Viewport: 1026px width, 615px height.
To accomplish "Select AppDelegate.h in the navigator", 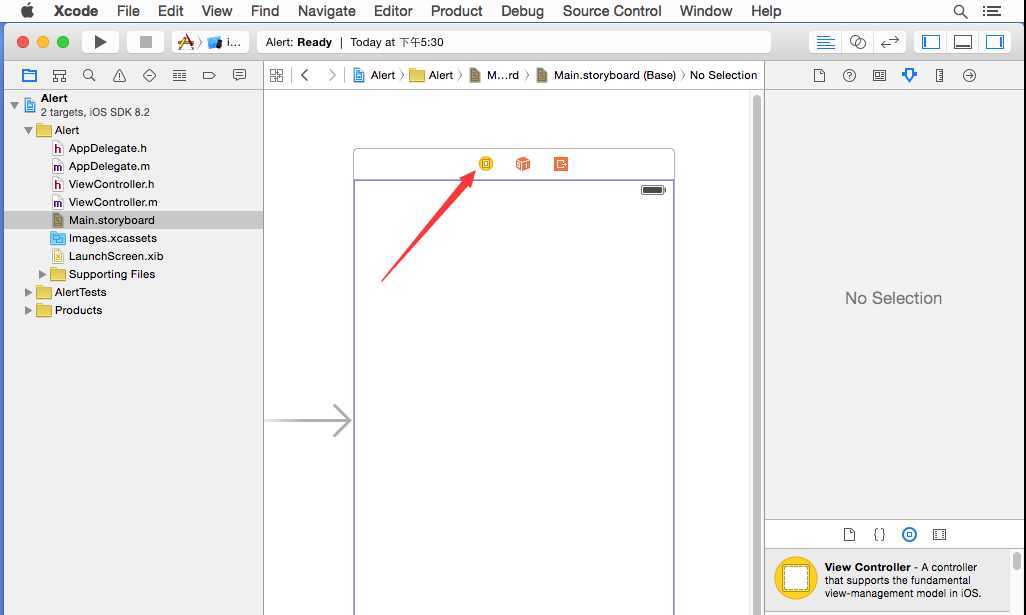I will (x=107, y=148).
